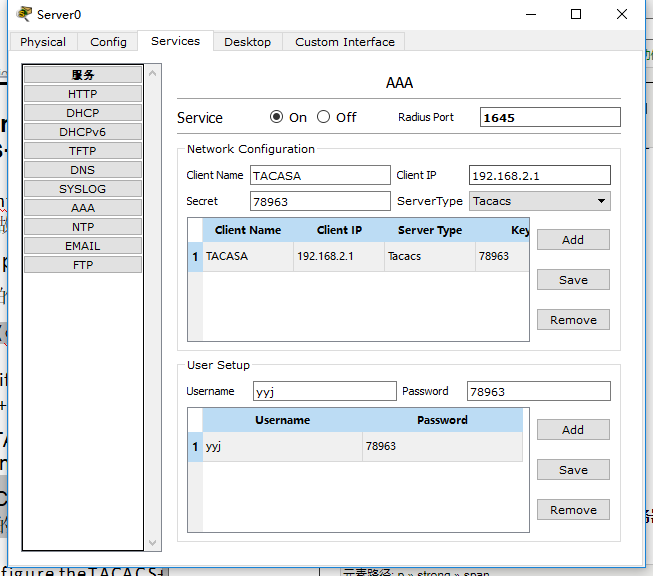
Task: Switch to the Physical tab
Action: tap(43, 42)
